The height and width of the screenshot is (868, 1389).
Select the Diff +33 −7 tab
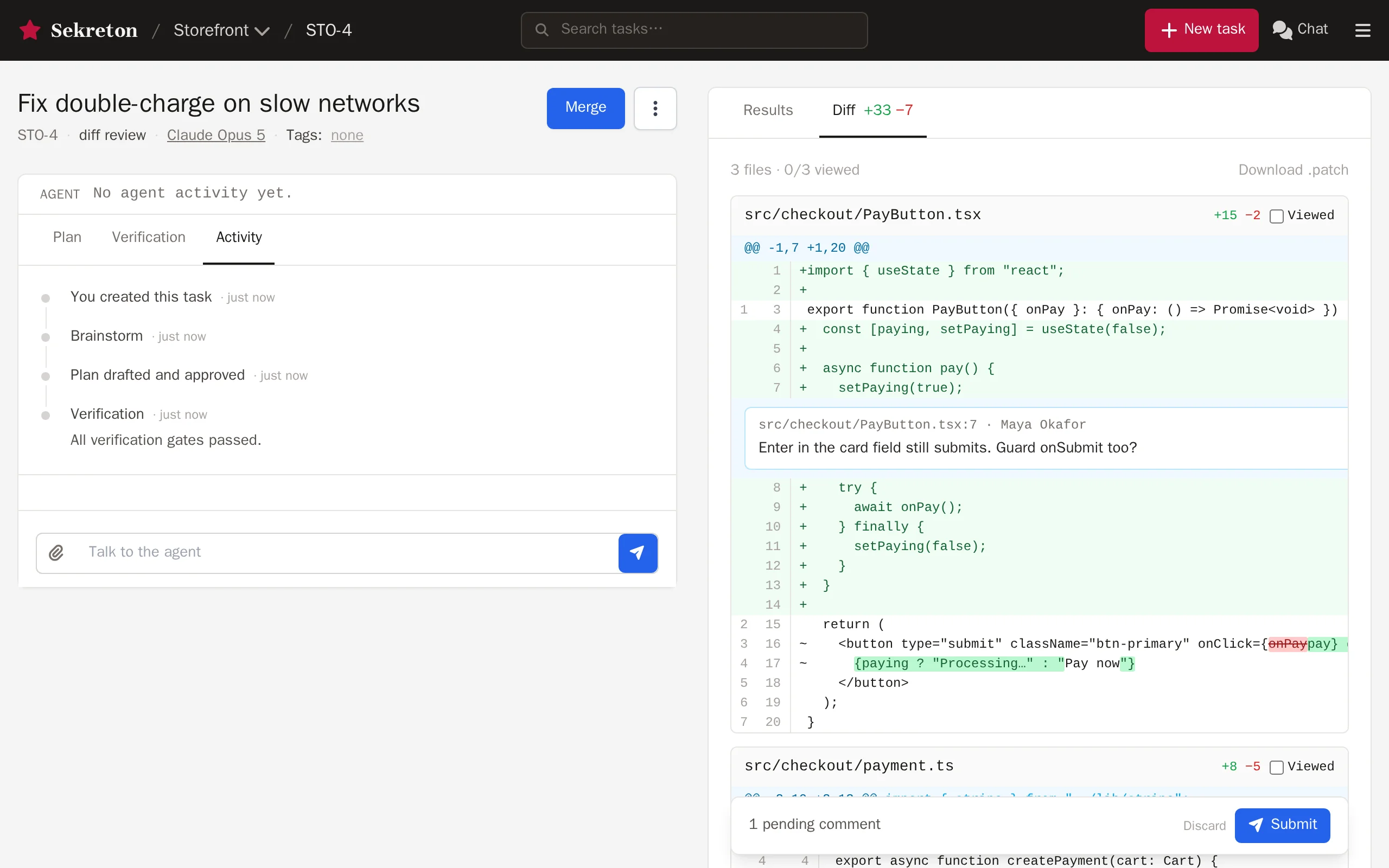click(872, 110)
